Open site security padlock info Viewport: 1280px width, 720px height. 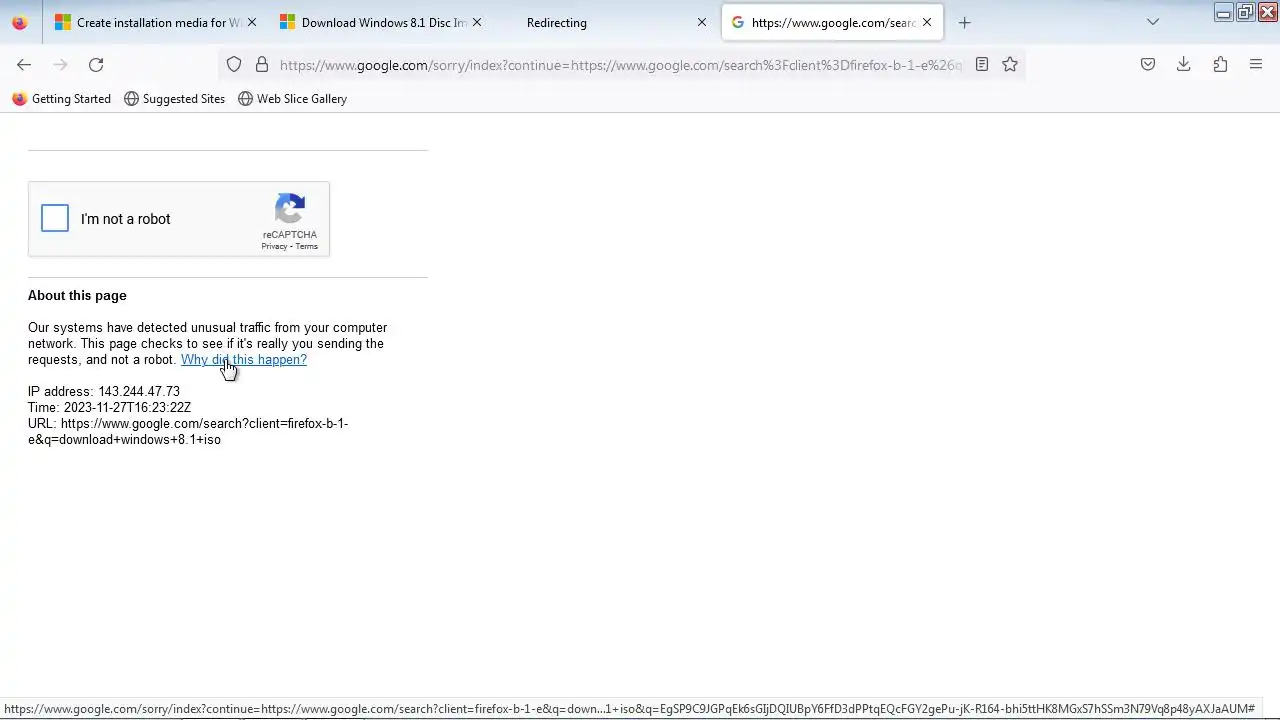click(x=262, y=64)
